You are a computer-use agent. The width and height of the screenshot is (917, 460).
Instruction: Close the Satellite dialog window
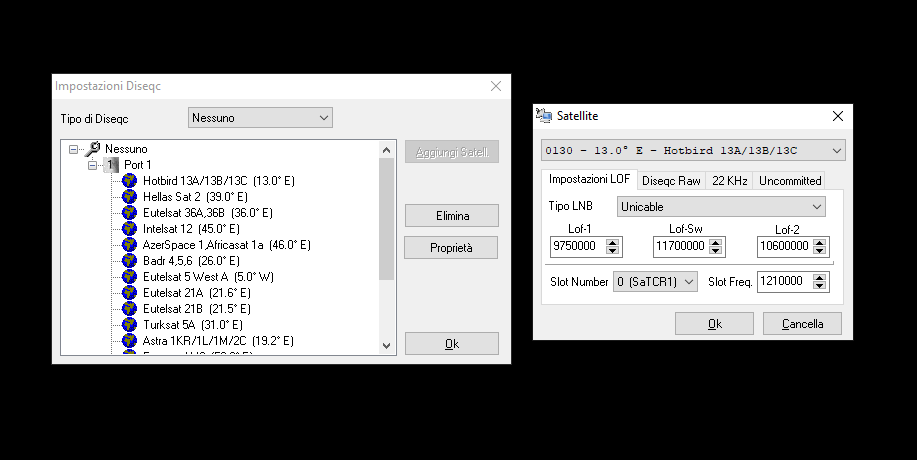(837, 116)
